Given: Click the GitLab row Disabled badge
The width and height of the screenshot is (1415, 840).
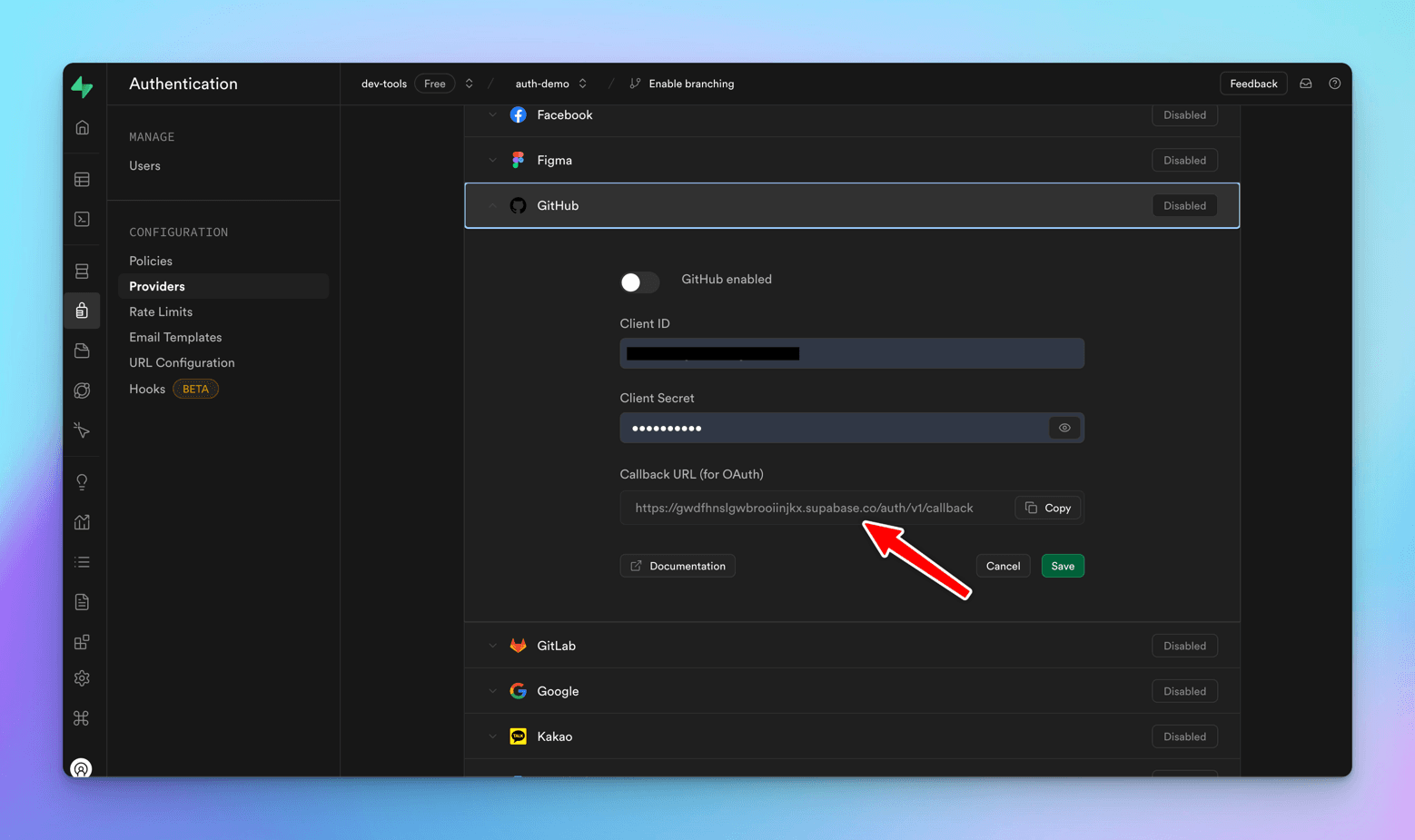Looking at the screenshot, I should 1184,646.
